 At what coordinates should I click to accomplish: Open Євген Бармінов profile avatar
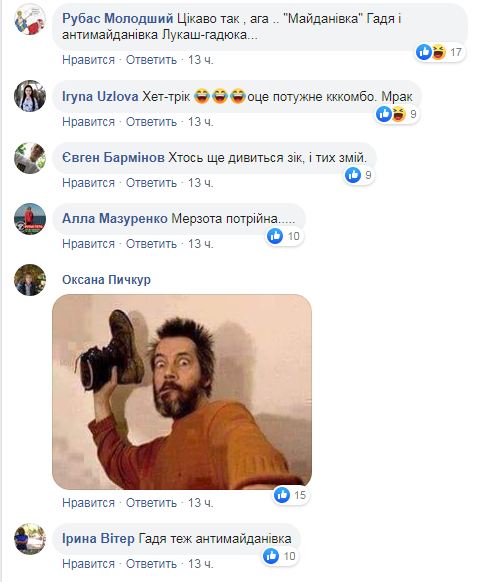[30, 158]
